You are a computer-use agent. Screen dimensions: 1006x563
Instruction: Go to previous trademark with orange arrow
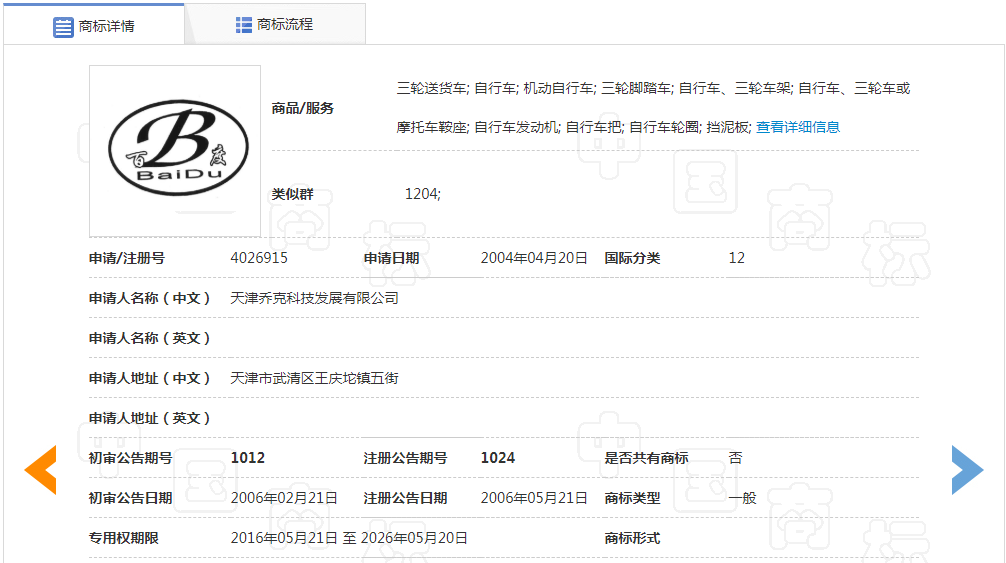click(x=40, y=469)
